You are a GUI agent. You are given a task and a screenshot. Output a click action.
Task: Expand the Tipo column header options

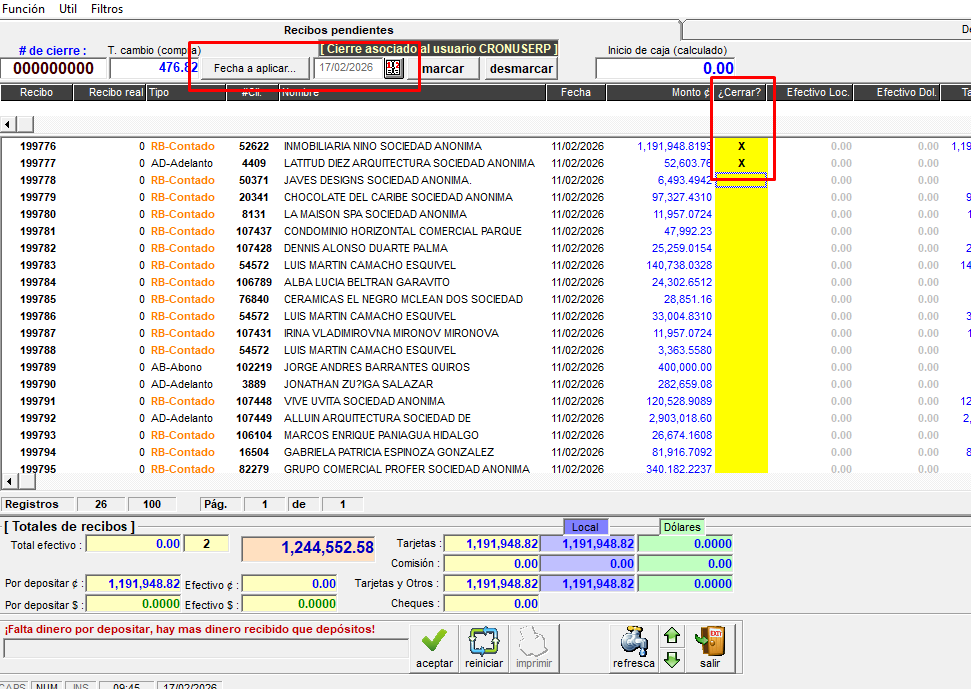click(187, 92)
